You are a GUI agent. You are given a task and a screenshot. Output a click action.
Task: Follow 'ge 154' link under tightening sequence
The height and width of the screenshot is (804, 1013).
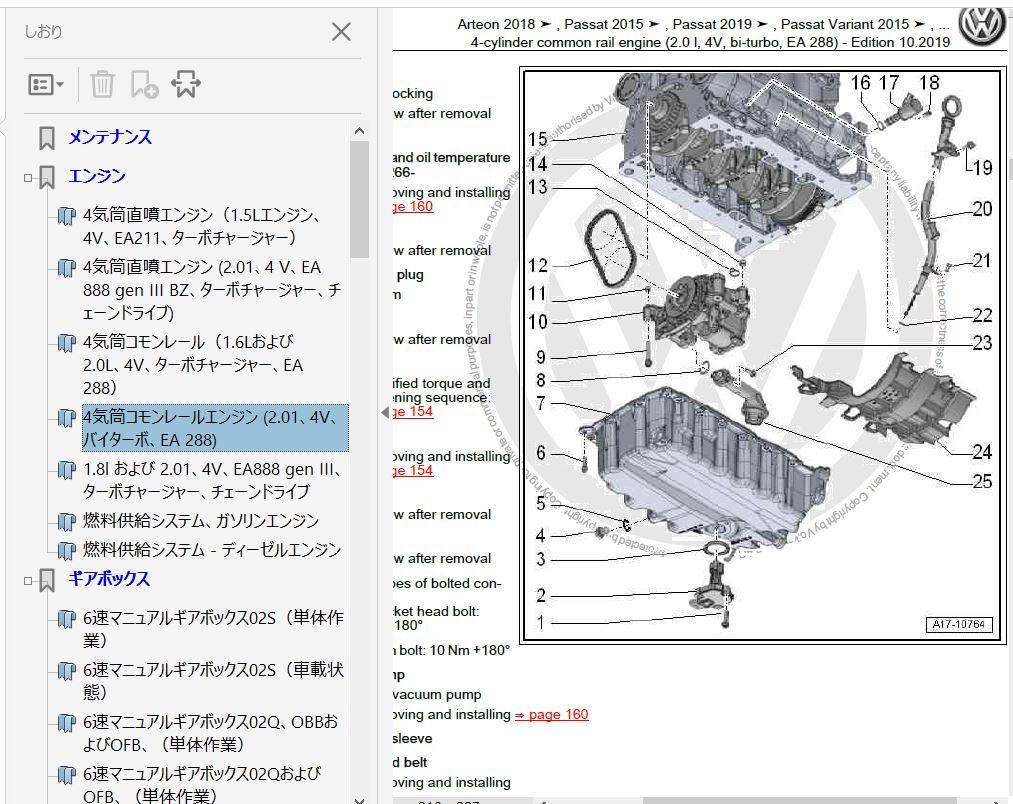point(413,411)
